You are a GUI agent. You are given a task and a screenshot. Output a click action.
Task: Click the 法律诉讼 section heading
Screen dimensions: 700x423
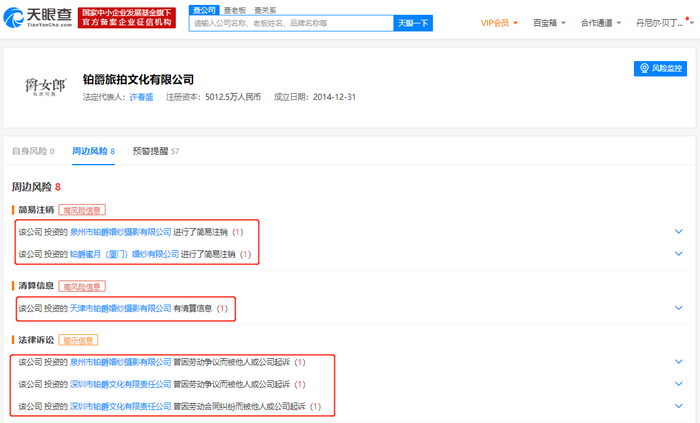pyautogui.click(x=36, y=340)
